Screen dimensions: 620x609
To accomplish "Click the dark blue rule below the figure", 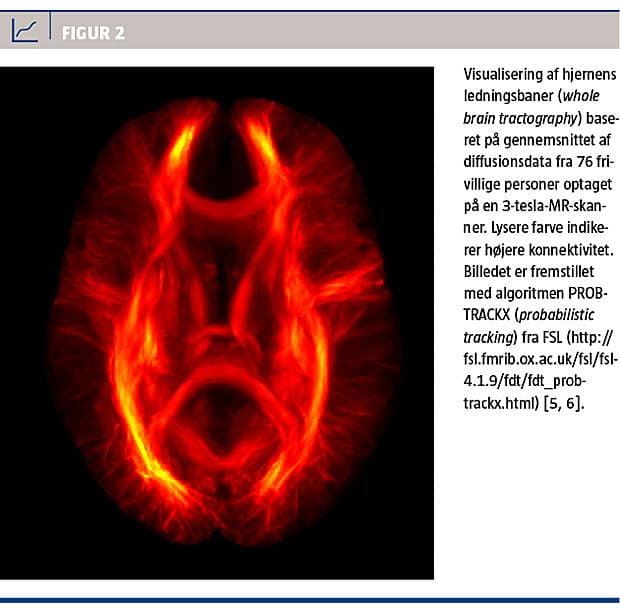I will 310,600.
